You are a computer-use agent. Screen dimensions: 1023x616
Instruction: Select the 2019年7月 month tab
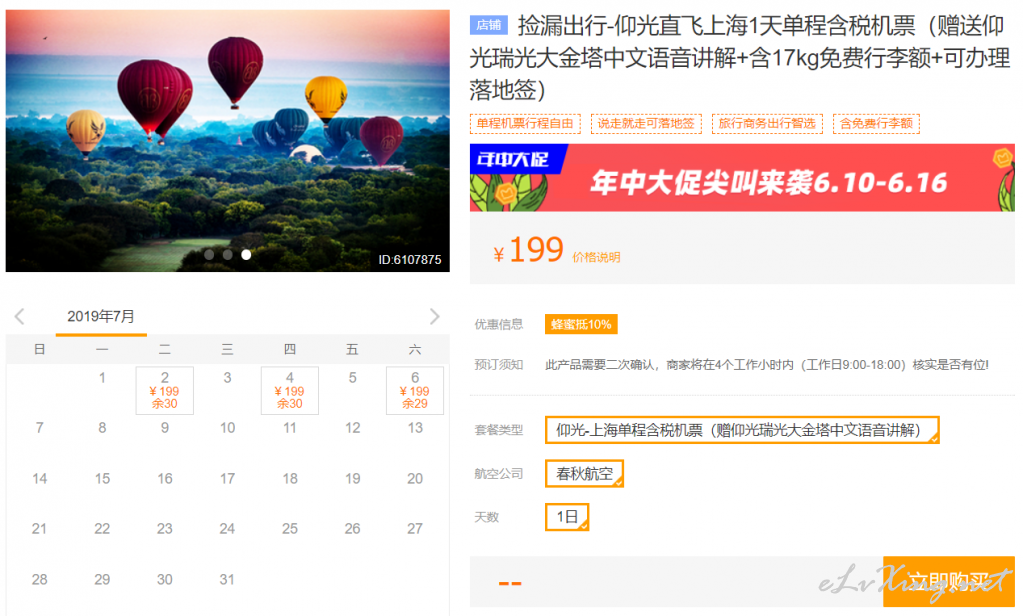tap(101, 317)
